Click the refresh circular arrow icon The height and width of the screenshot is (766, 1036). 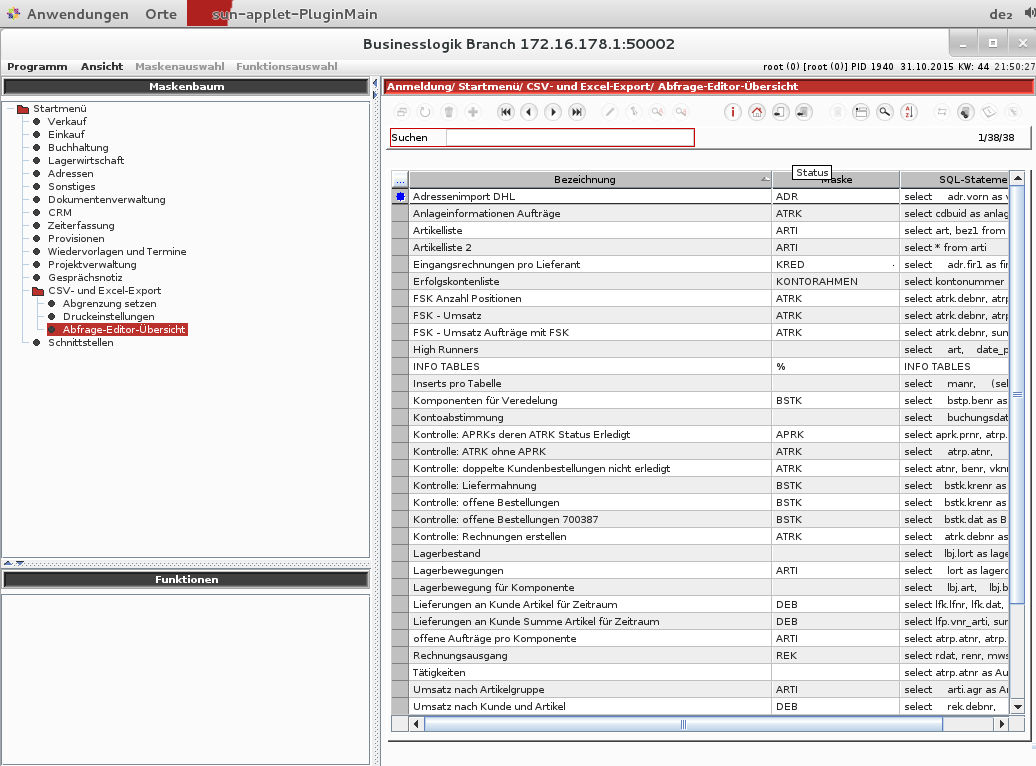pyautogui.click(x=425, y=112)
